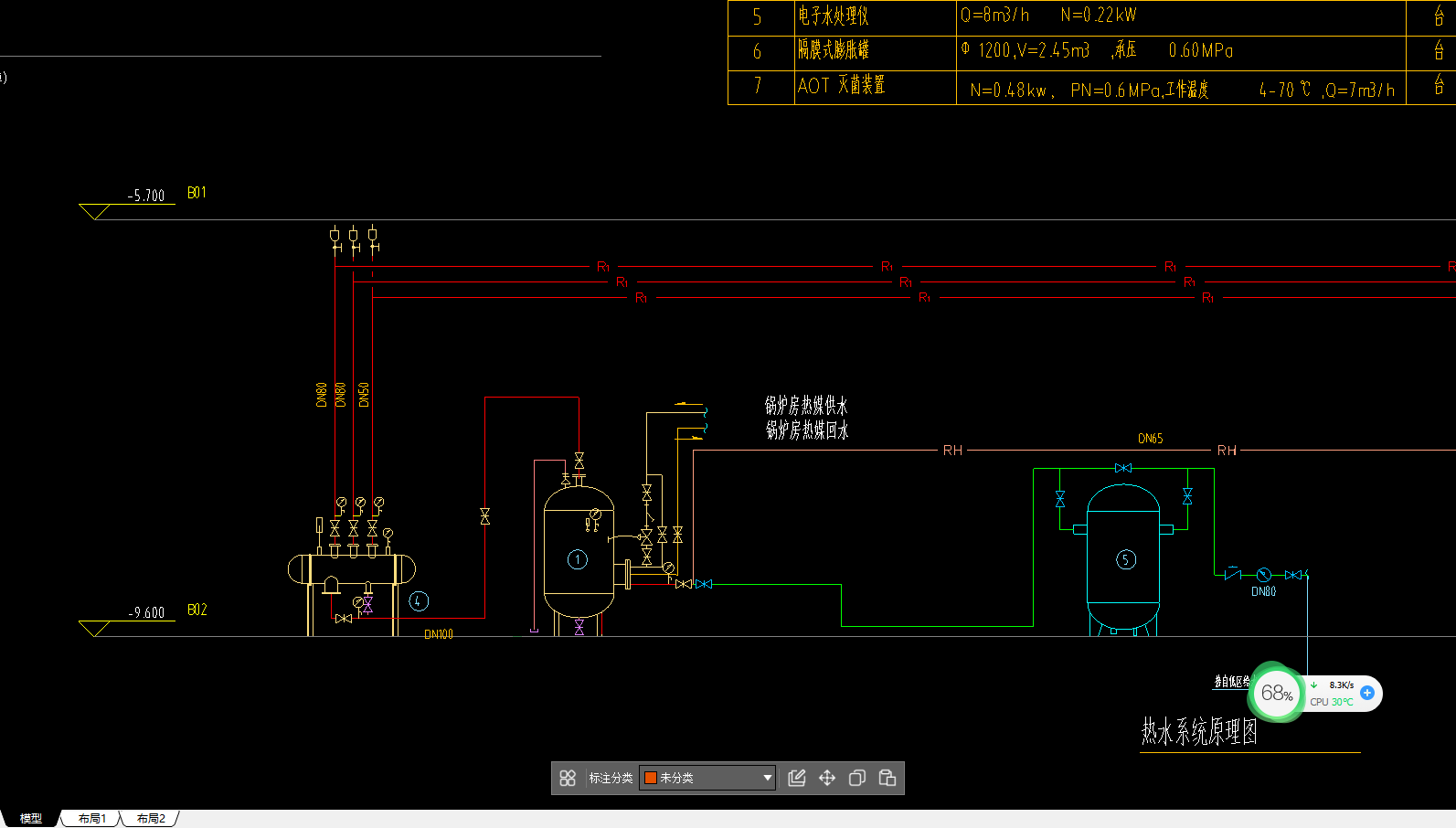Click the circled equipment number 4 tag
This screenshot has width=1456, height=828.
click(x=419, y=600)
